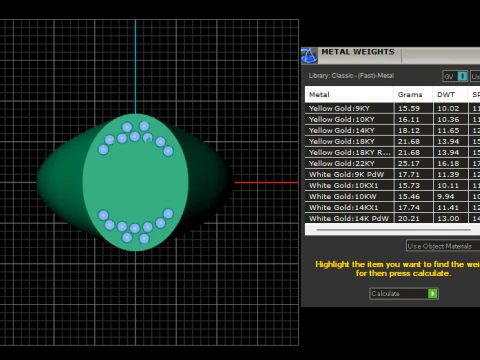480x360 pixels.
Task: Click the 11.39 DWT cell
Action: 451,174
